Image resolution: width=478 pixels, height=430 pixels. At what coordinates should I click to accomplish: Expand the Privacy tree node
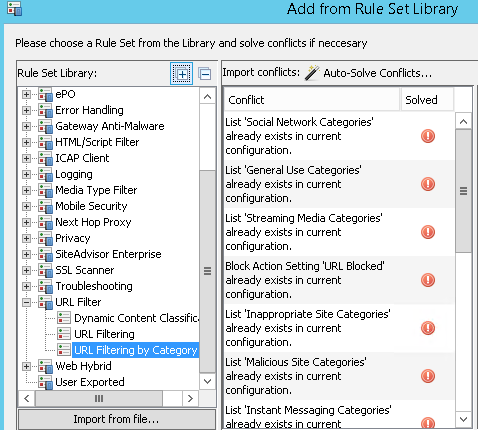[26, 239]
